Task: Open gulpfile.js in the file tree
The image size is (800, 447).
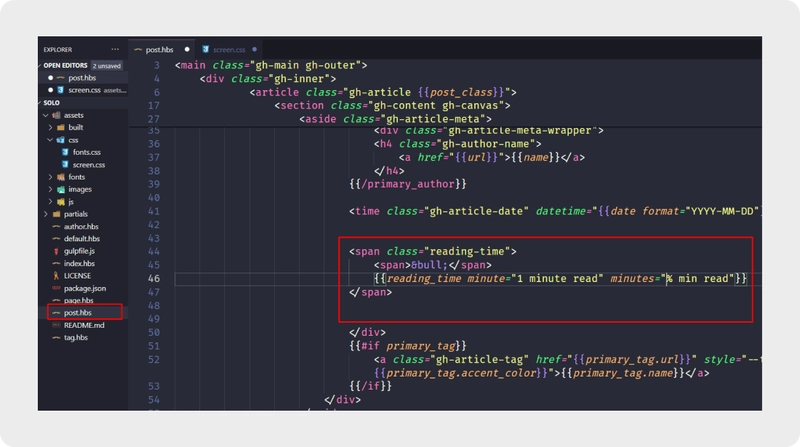Action: click(79, 251)
